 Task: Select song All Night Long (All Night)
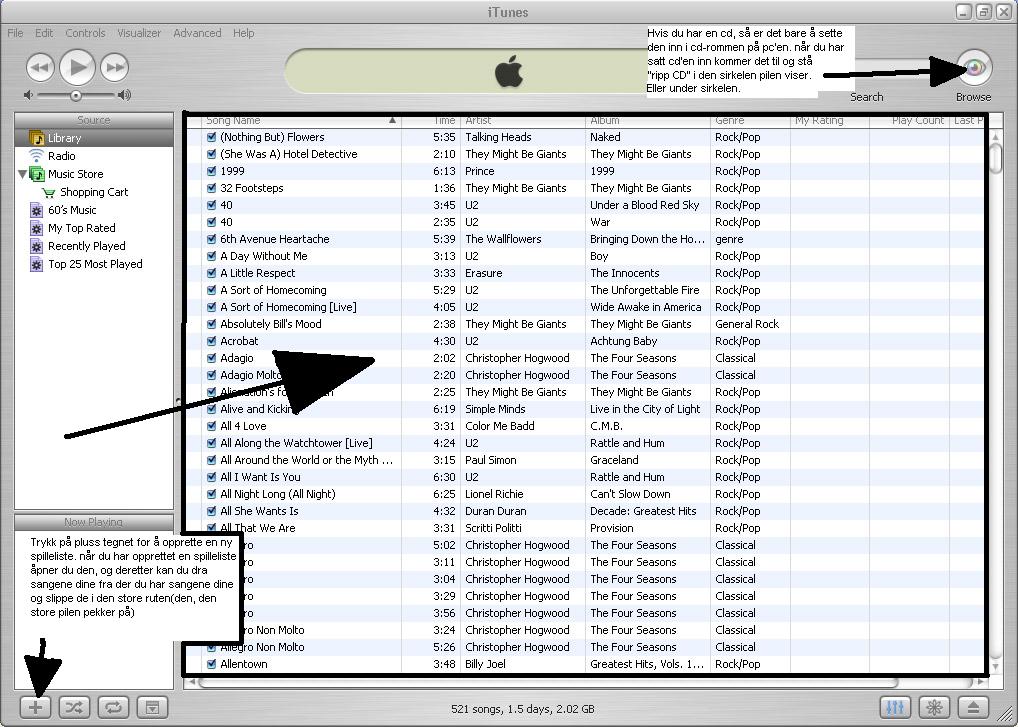(278, 494)
